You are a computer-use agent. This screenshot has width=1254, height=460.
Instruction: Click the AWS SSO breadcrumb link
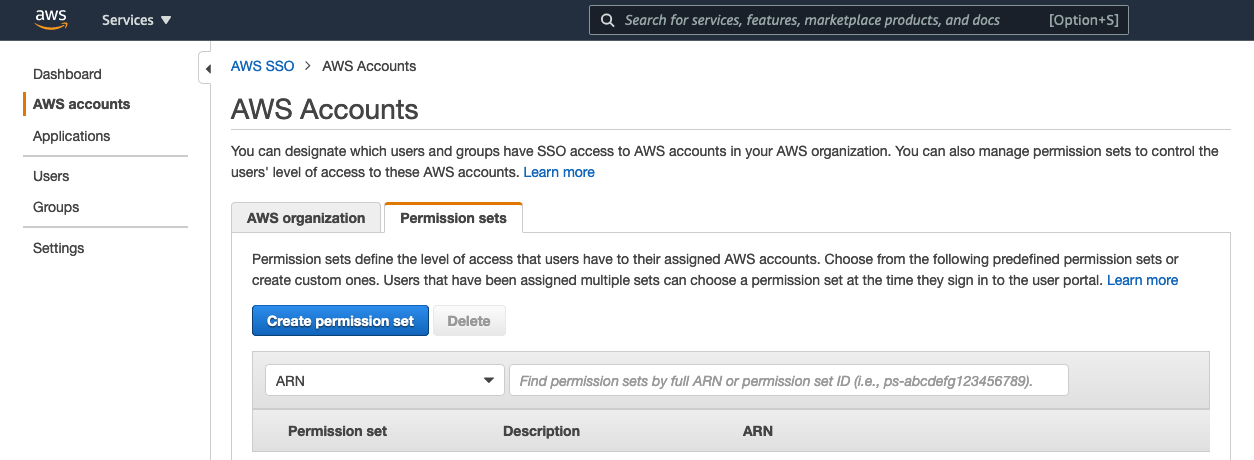pyautogui.click(x=262, y=66)
